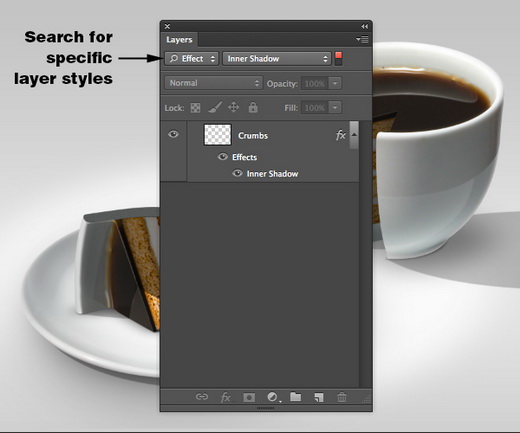Image resolution: width=520 pixels, height=433 pixels.
Task: Create new fill or adjustment layer
Action: click(273, 397)
